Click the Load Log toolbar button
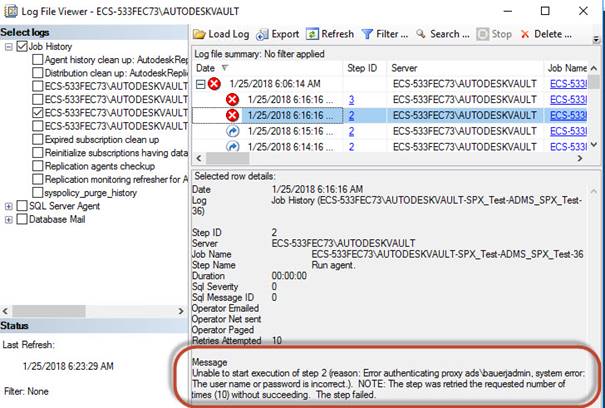The image size is (605, 408). [x=221, y=34]
